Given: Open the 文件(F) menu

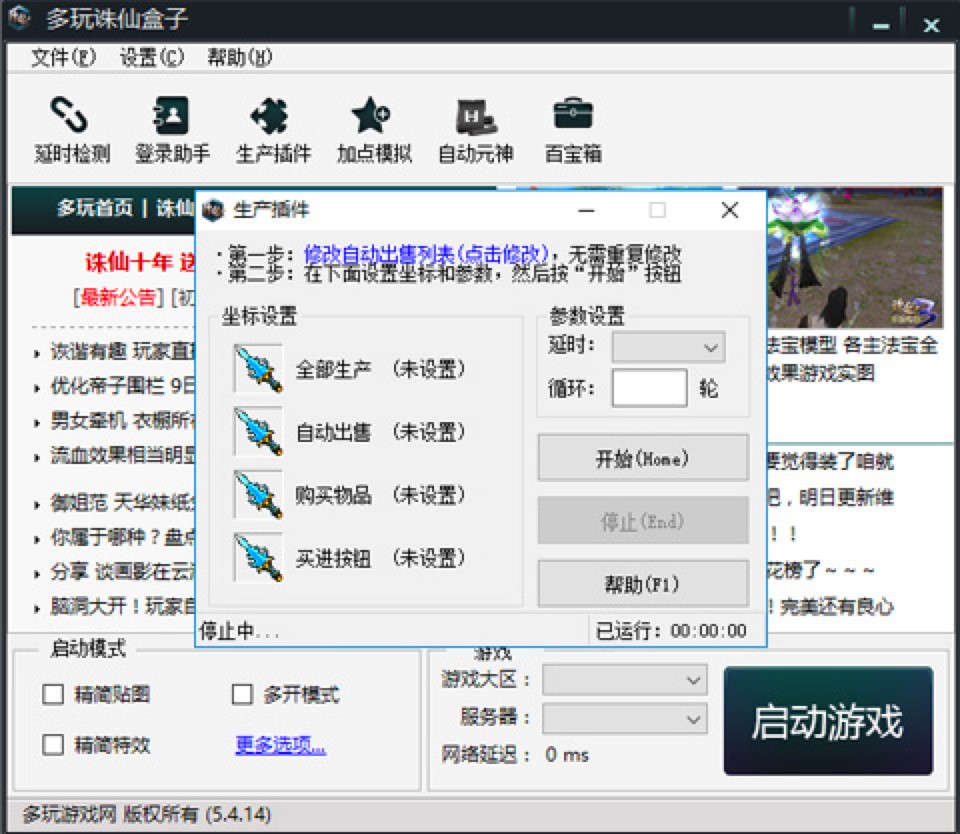Looking at the screenshot, I should coord(63,57).
